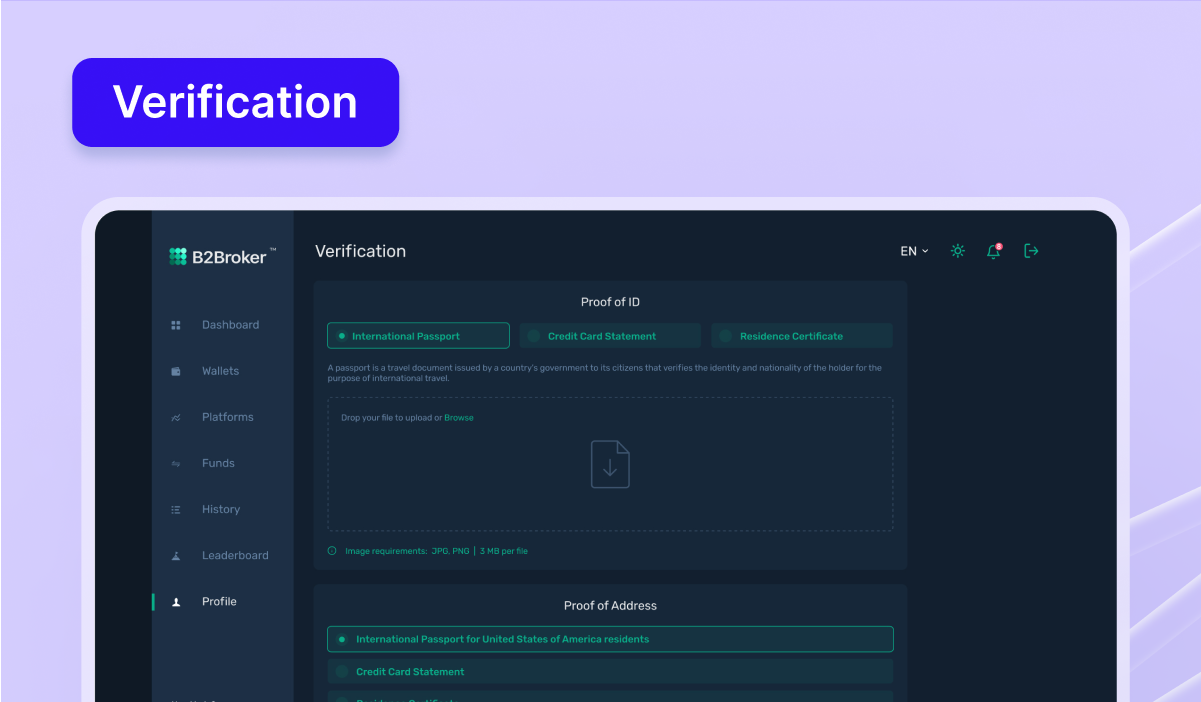Click the passport description text
The image size is (1201, 702).
[605, 373]
